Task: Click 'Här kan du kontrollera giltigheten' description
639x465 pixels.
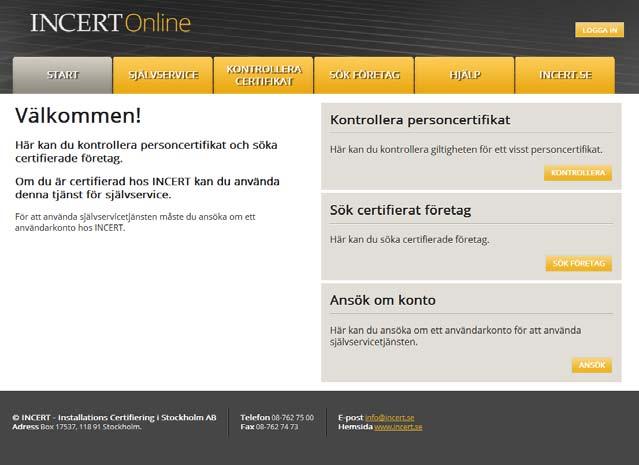Action: (466, 150)
